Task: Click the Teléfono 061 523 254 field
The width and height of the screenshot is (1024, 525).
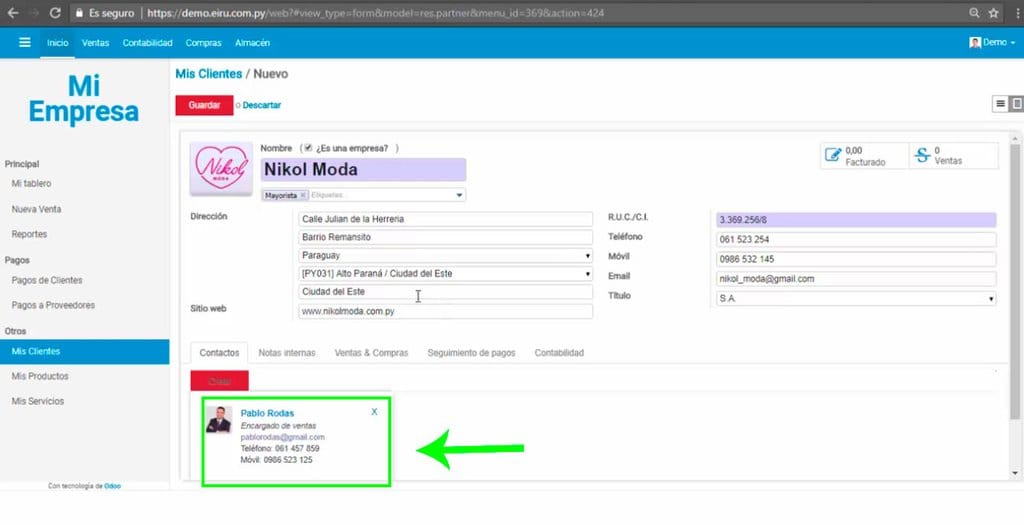Action: click(856, 240)
